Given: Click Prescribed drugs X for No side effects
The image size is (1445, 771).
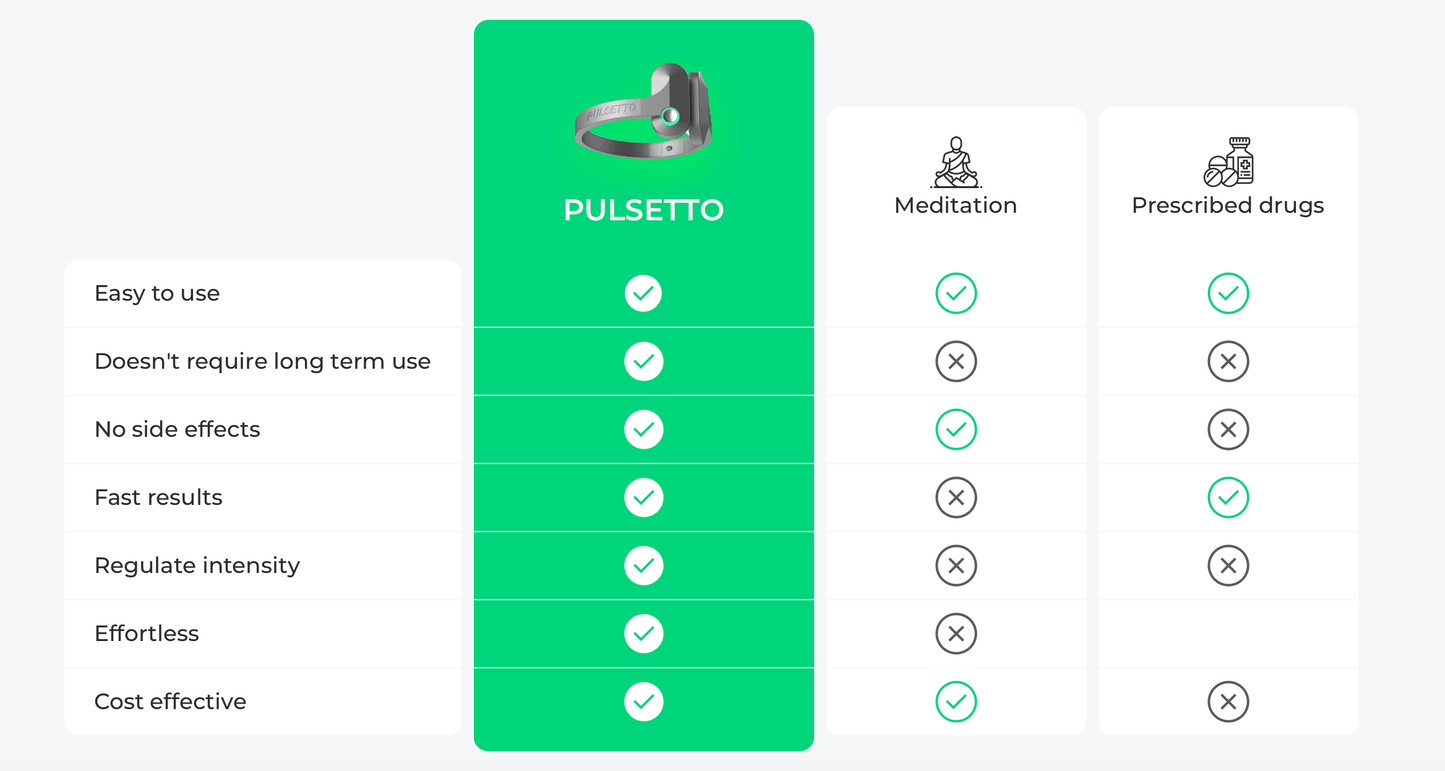Looking at the screenshot, I should [x=1228, y=429].
